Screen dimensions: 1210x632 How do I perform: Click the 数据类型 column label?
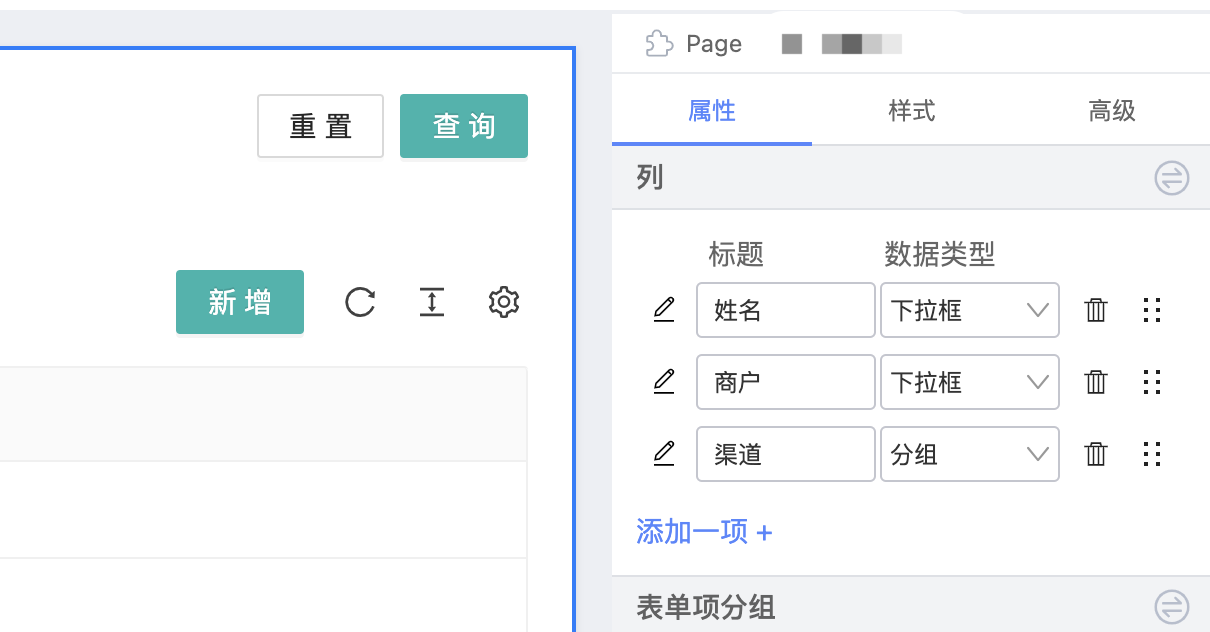[940, 254]
